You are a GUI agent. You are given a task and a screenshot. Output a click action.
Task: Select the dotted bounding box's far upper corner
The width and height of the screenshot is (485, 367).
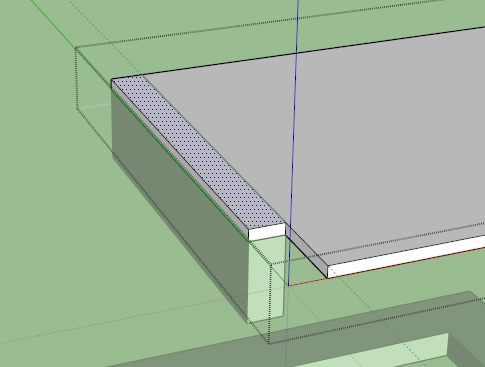pos(76,48)
